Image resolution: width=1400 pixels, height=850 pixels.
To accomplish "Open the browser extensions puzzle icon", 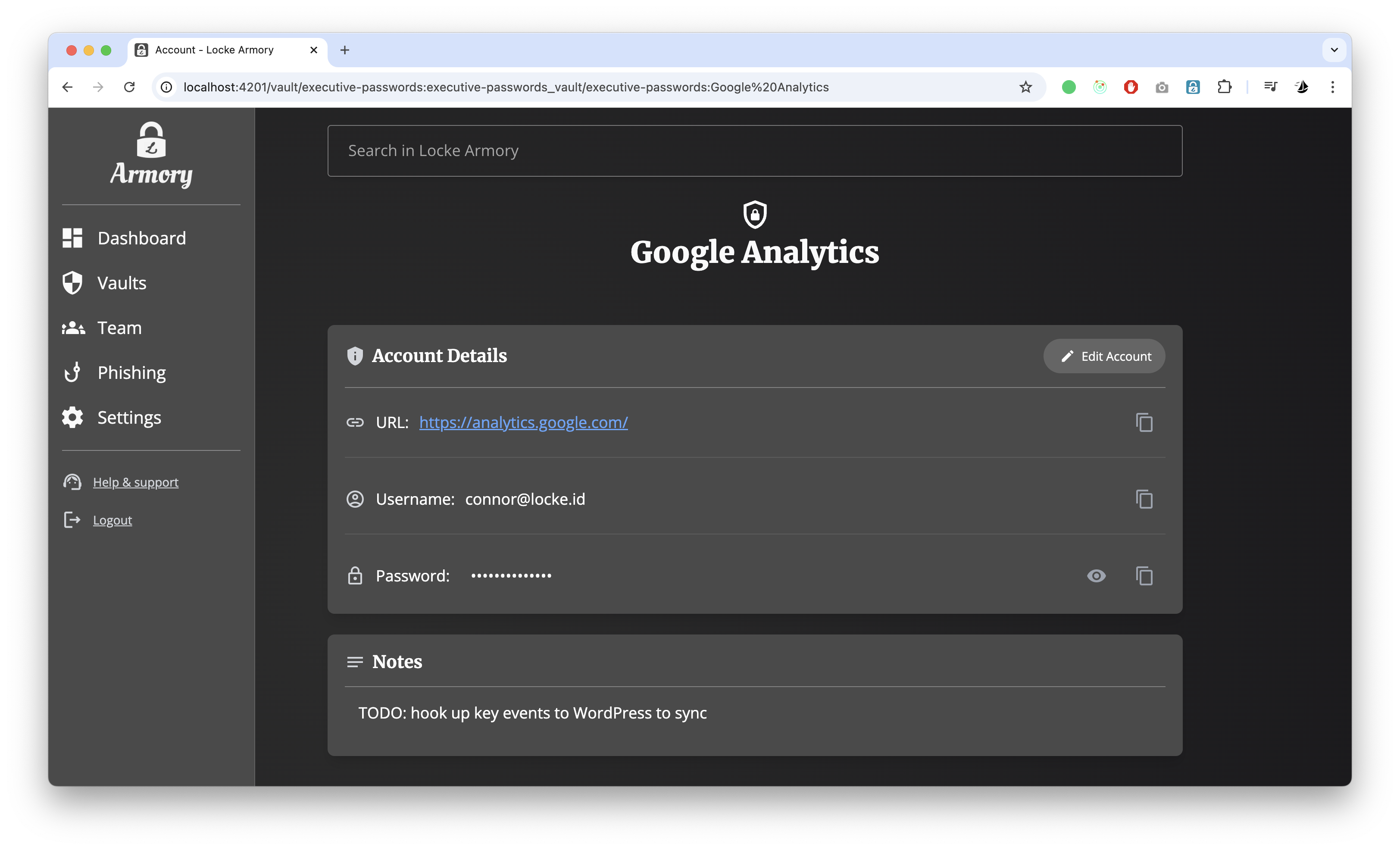I will click(x=1225, y=87).
